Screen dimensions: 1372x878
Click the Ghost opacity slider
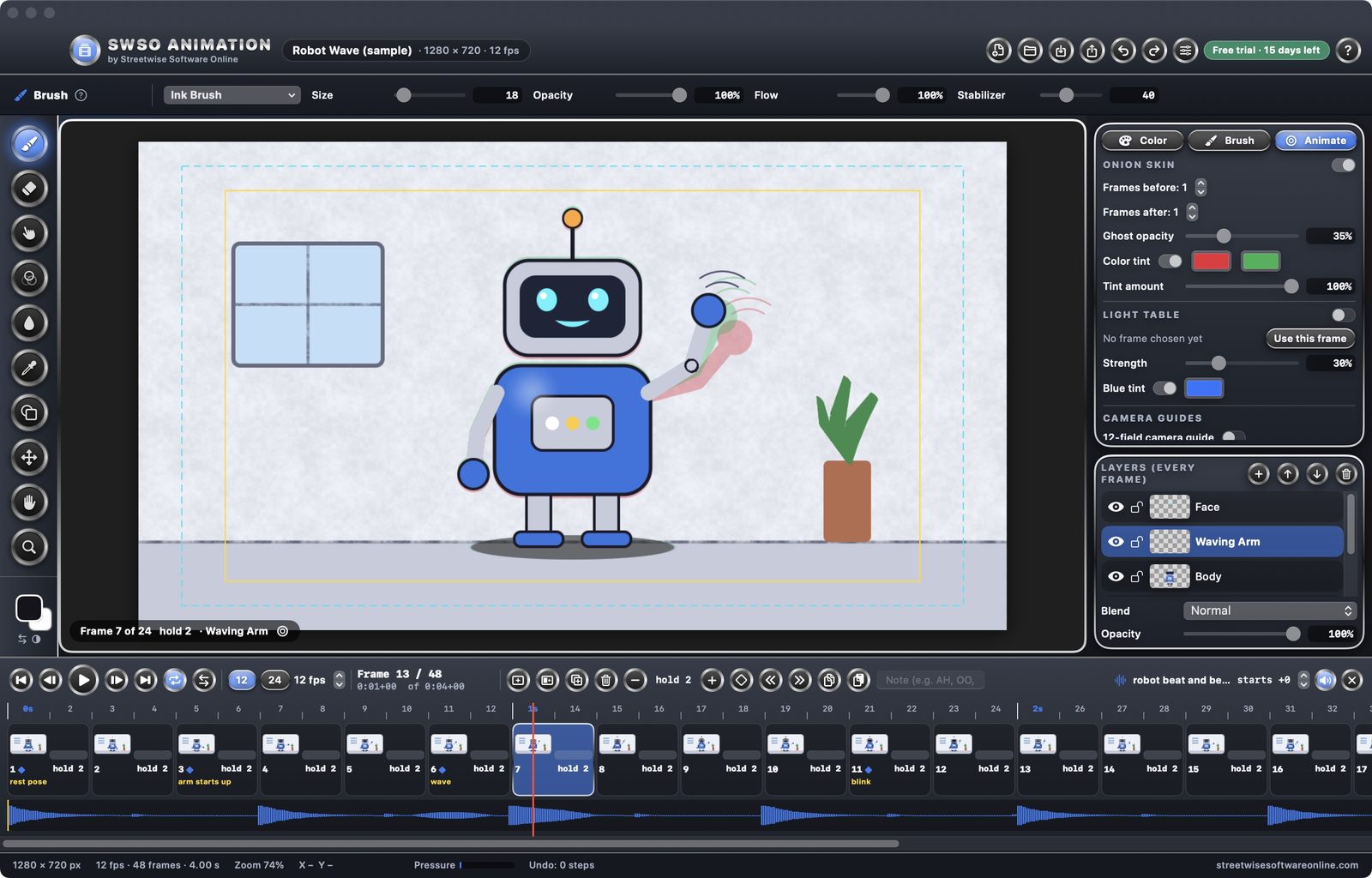point(1242,236)
